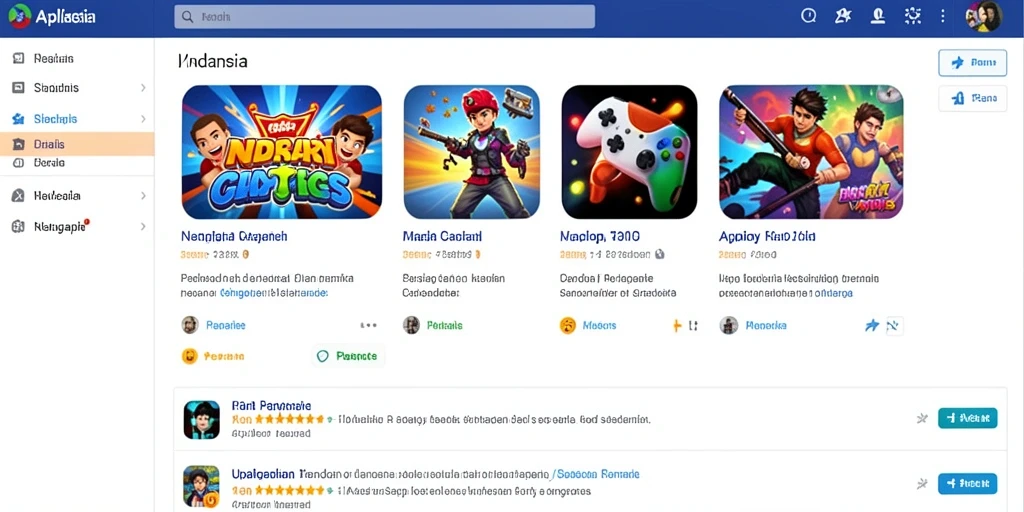Image resolution: width=1024 pixels, height=512 pixels.
Task: Open the game controller thumbnail
Action: pos(629,152)
